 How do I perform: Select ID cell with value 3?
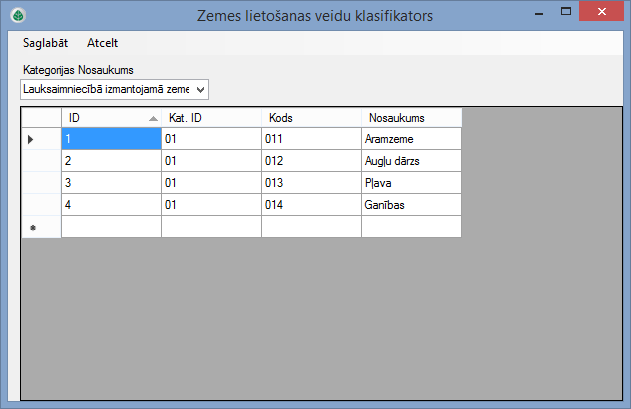point(111,183)
